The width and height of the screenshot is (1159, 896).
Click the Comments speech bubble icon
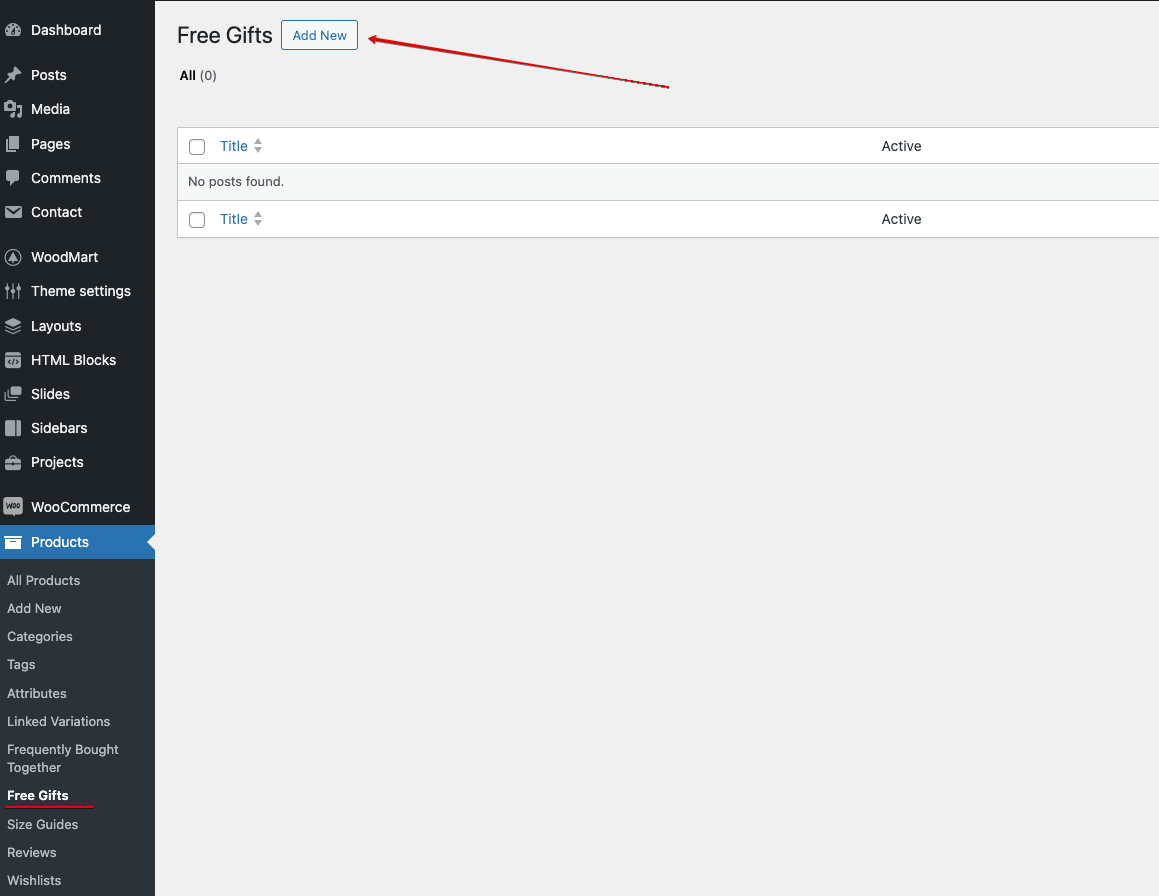coord(13,178)
